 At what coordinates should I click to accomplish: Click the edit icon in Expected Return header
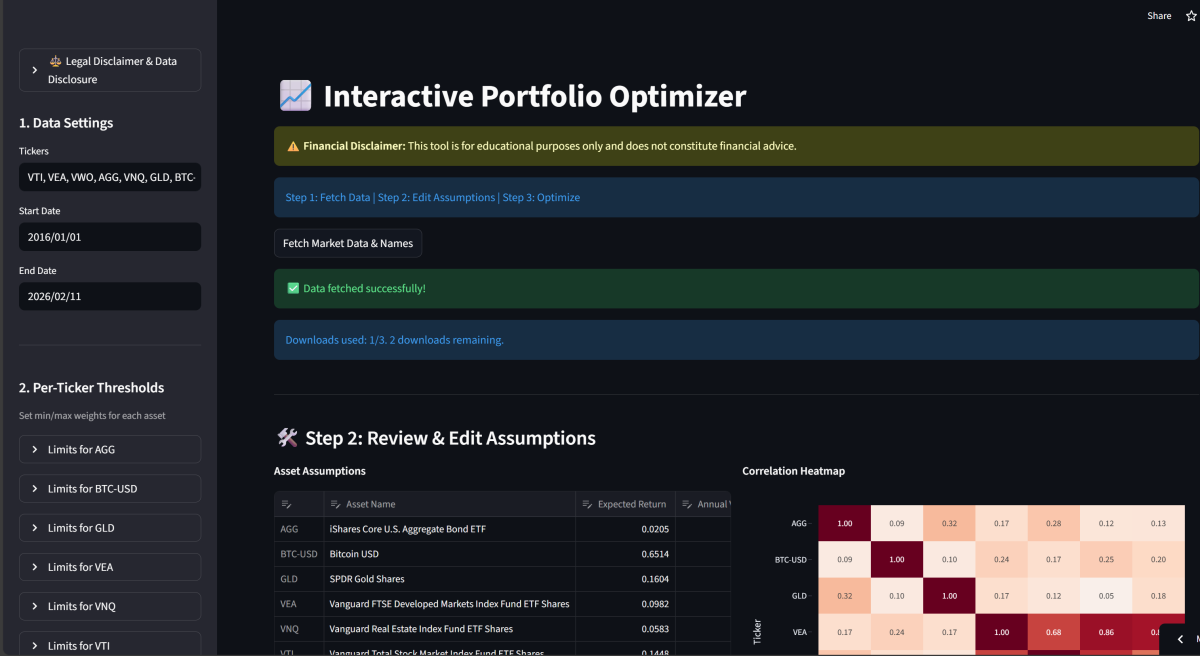(588, 504)
